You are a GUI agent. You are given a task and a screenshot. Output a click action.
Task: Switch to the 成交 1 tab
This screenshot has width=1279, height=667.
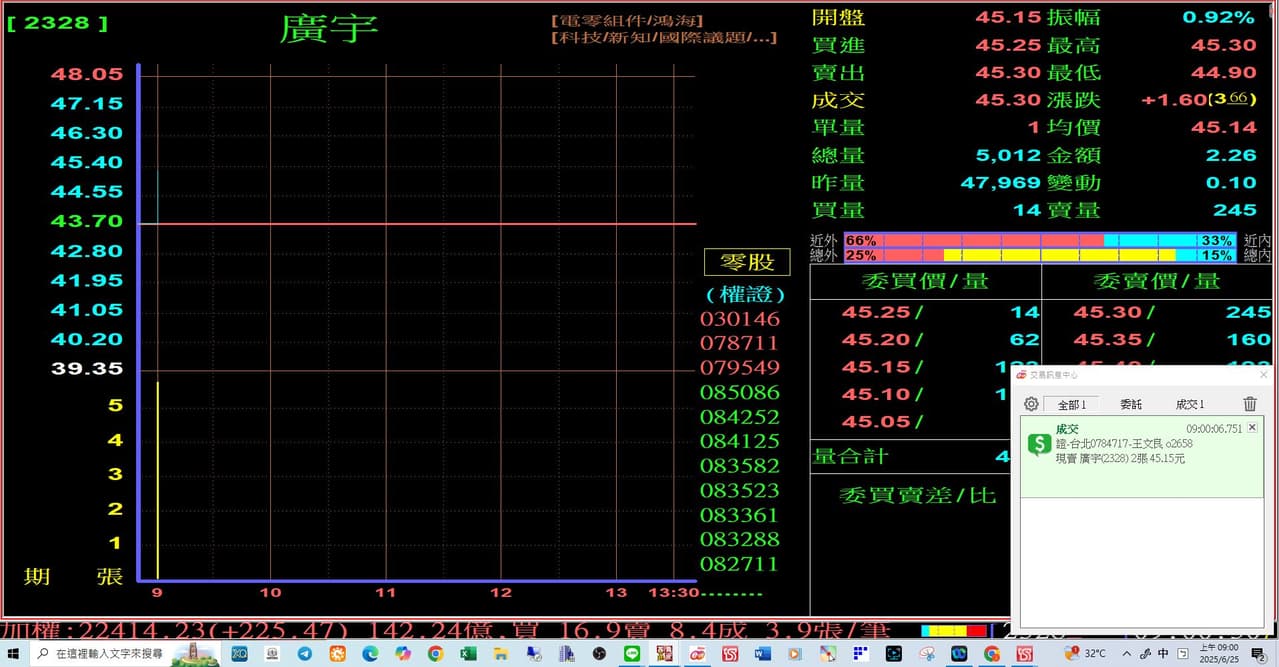point(1189,404)
